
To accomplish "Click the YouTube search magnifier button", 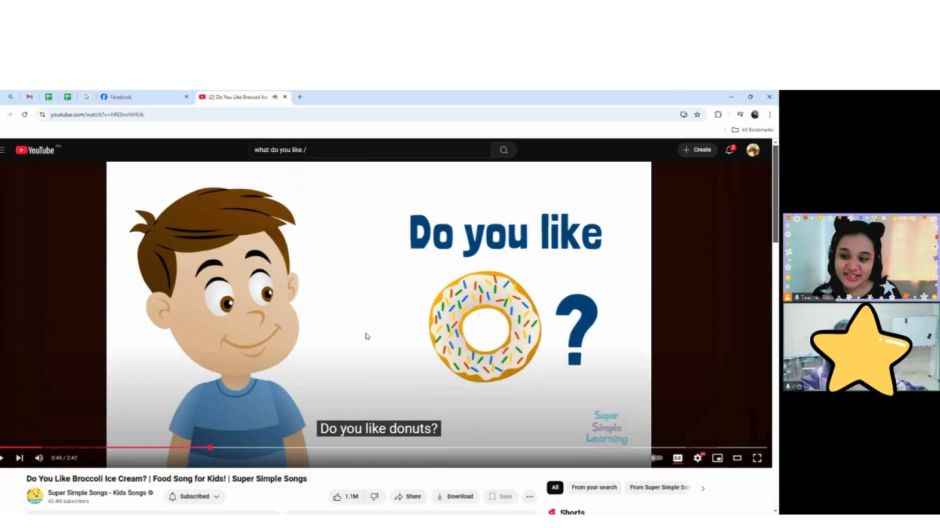I will (504, 150).
